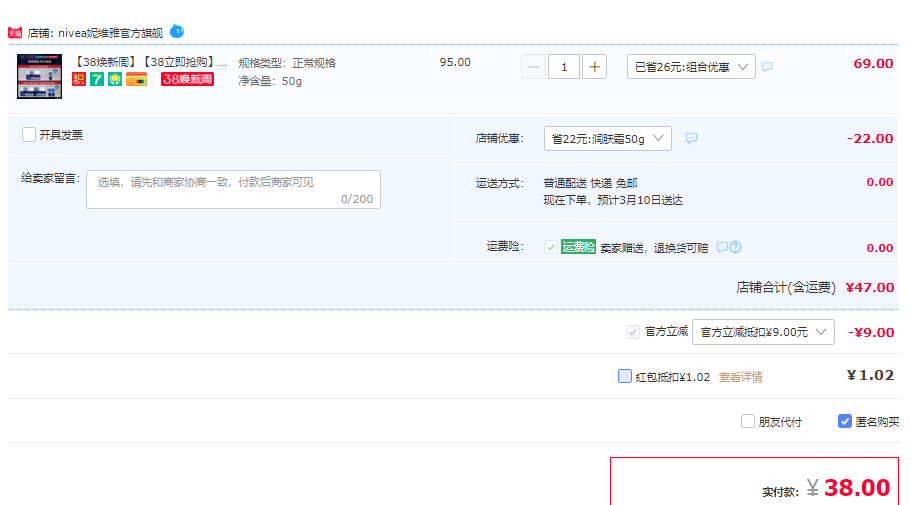Click the green 运费险 badge

point(578,247)
